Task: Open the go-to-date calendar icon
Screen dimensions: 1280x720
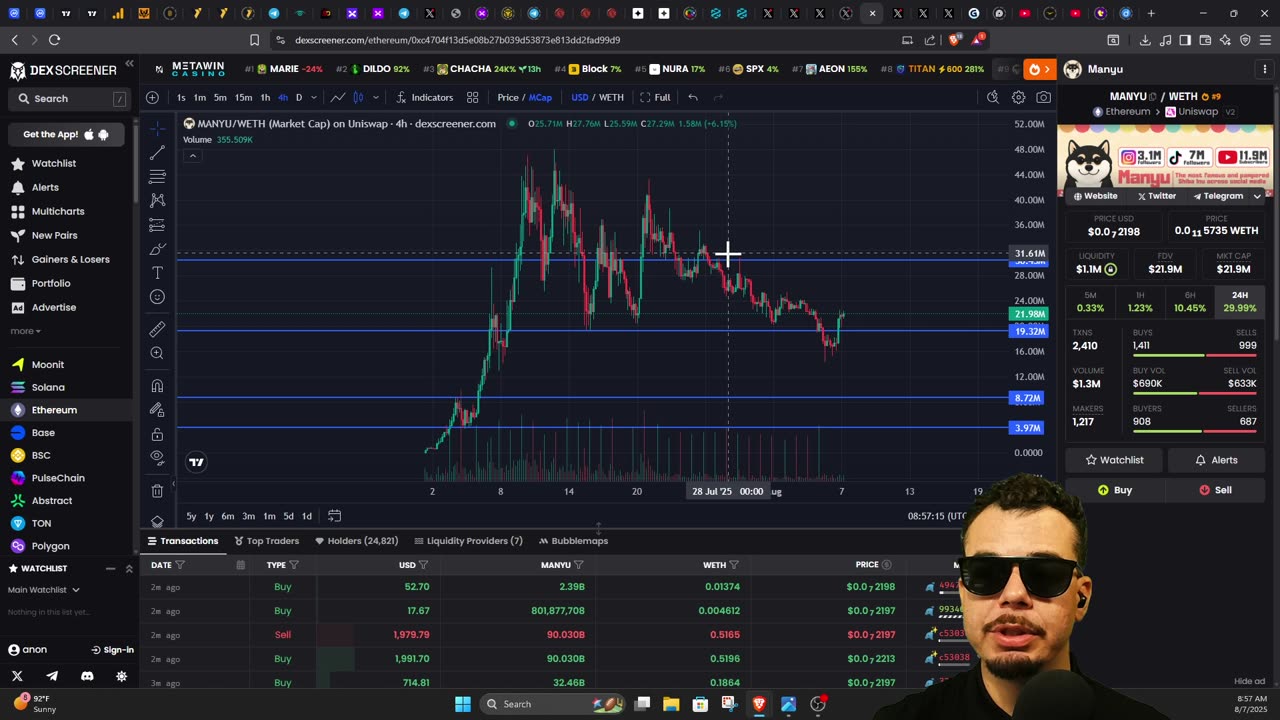Action: (x=334, y=516)
